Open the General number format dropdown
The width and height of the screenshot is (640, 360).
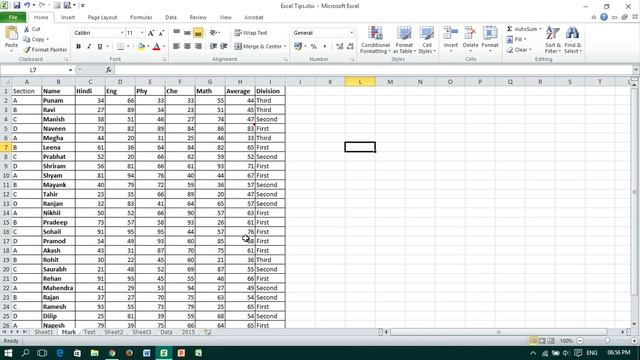pos(351,33)
